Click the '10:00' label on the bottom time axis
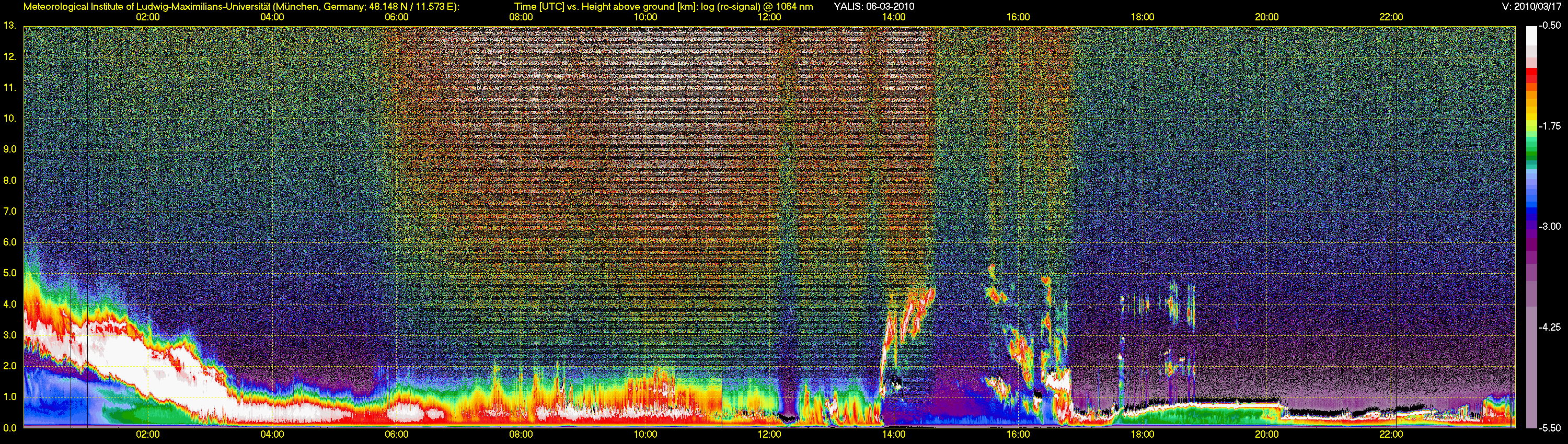 pyautogui.click(x=645, y=435)
